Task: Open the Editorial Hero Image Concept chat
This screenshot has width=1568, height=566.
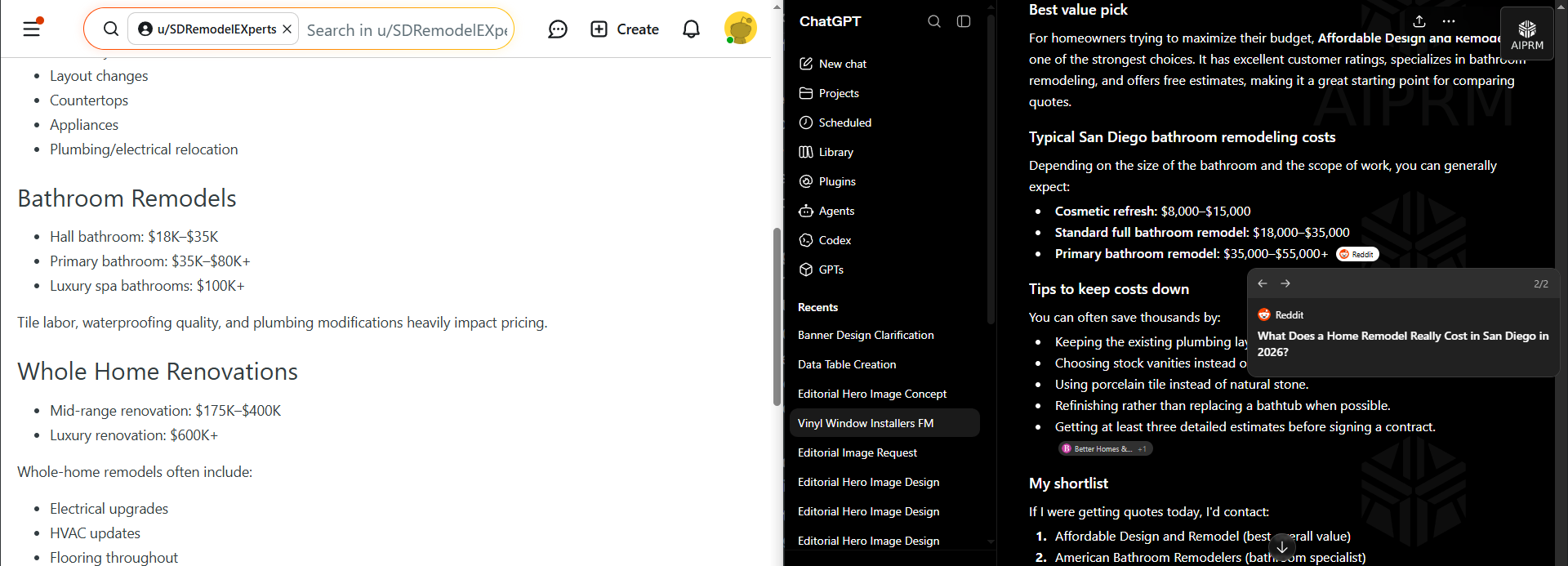Action: point(885,394)
